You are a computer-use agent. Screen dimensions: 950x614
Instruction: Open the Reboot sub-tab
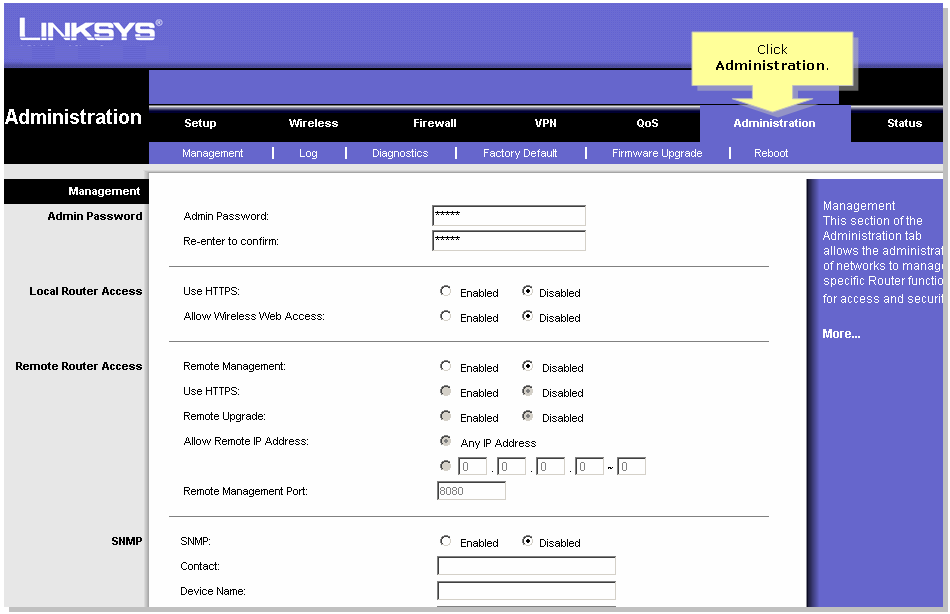[771, 153]
